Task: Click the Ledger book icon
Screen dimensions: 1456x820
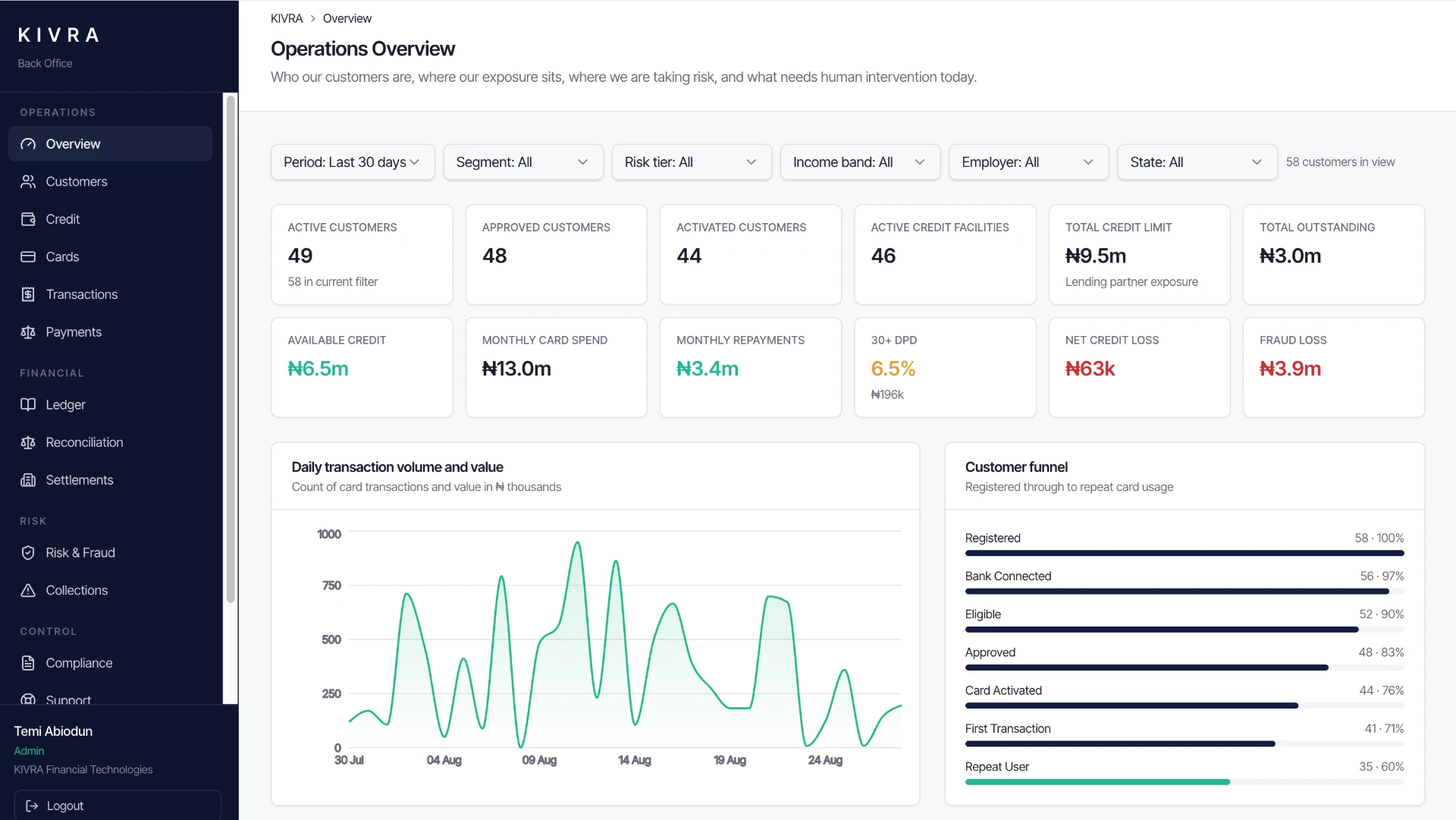Action: point(28,405)
